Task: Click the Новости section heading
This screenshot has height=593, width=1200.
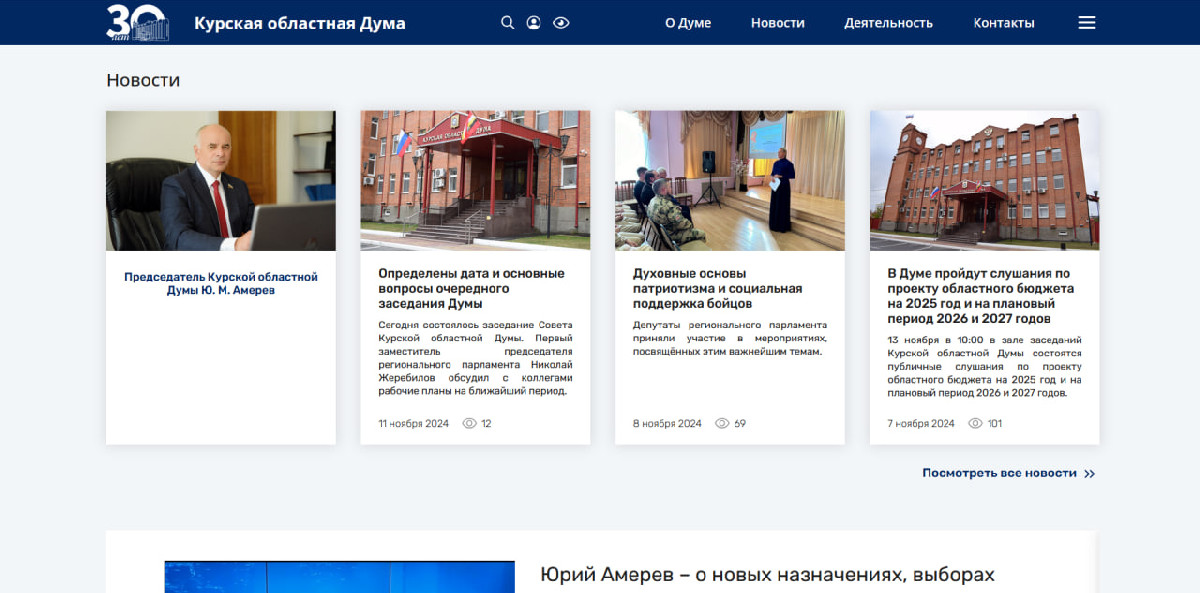Action: pyautogui.click(x=143, y=80)
